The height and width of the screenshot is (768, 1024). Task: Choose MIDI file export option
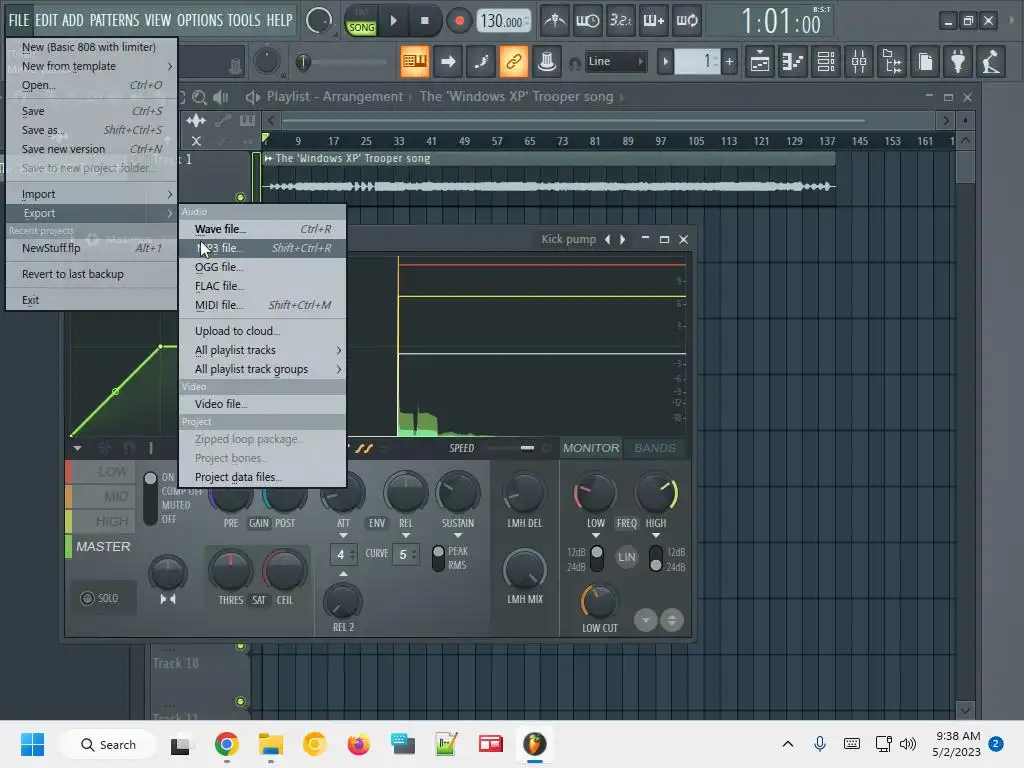pos(263,305)
